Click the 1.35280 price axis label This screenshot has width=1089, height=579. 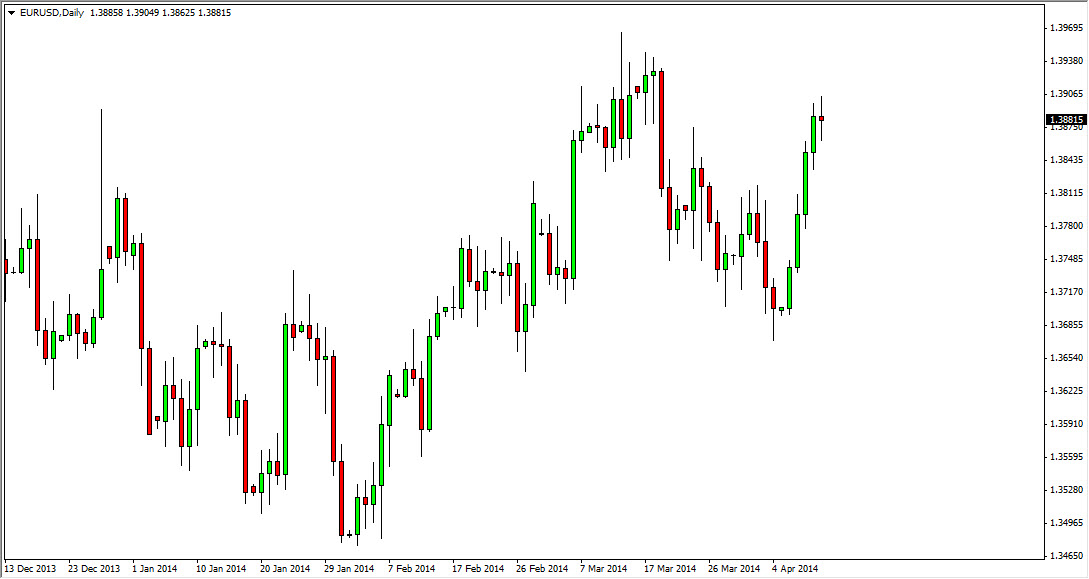pyautogui.click(x=1067, y=489)
